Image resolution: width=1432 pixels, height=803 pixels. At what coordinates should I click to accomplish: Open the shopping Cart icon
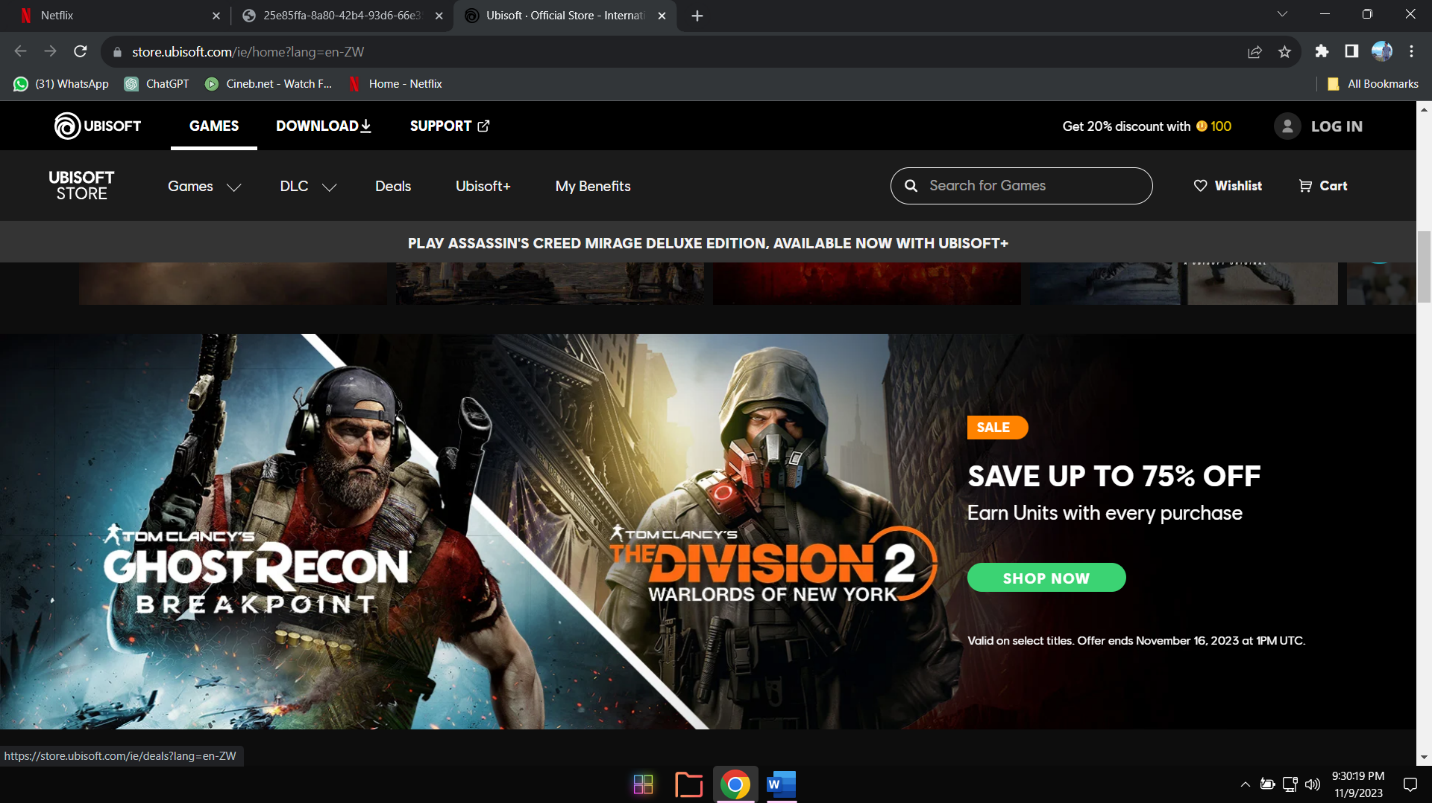click(1305, 186)
